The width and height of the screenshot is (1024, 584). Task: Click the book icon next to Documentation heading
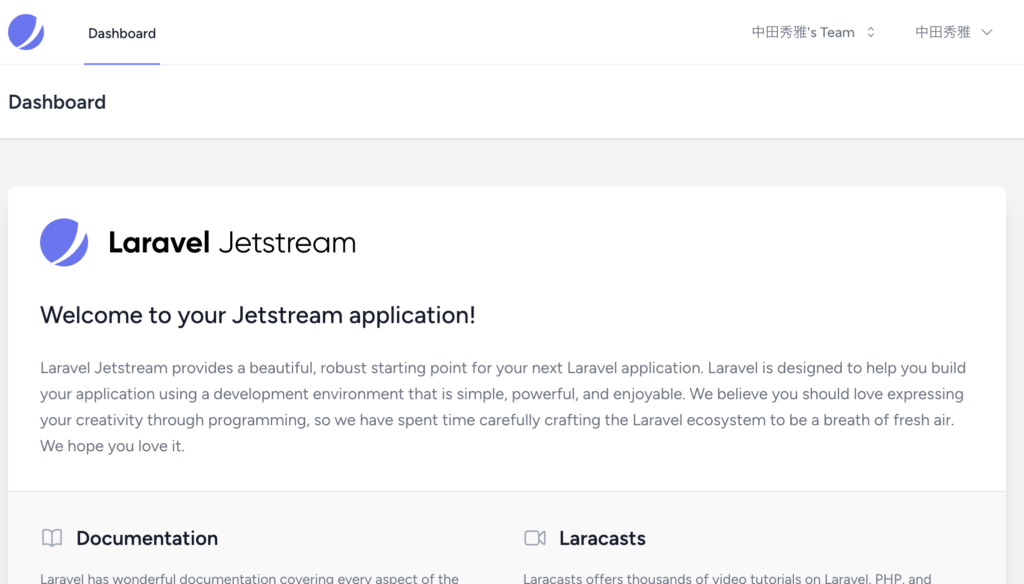point(52,537)
